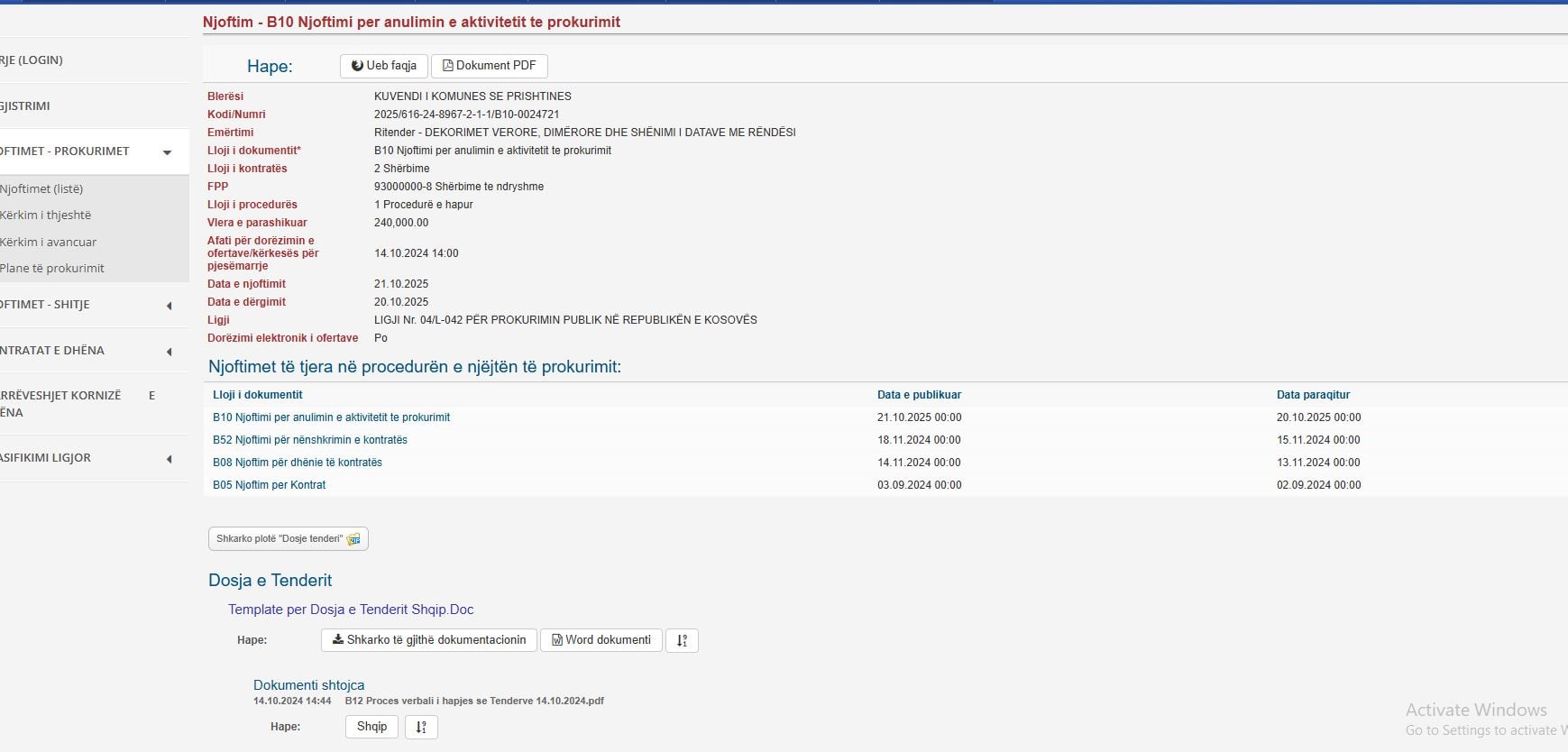Open the Word dokumenti file
This screenshot has width=1568, height=752.
coord(601,640)
